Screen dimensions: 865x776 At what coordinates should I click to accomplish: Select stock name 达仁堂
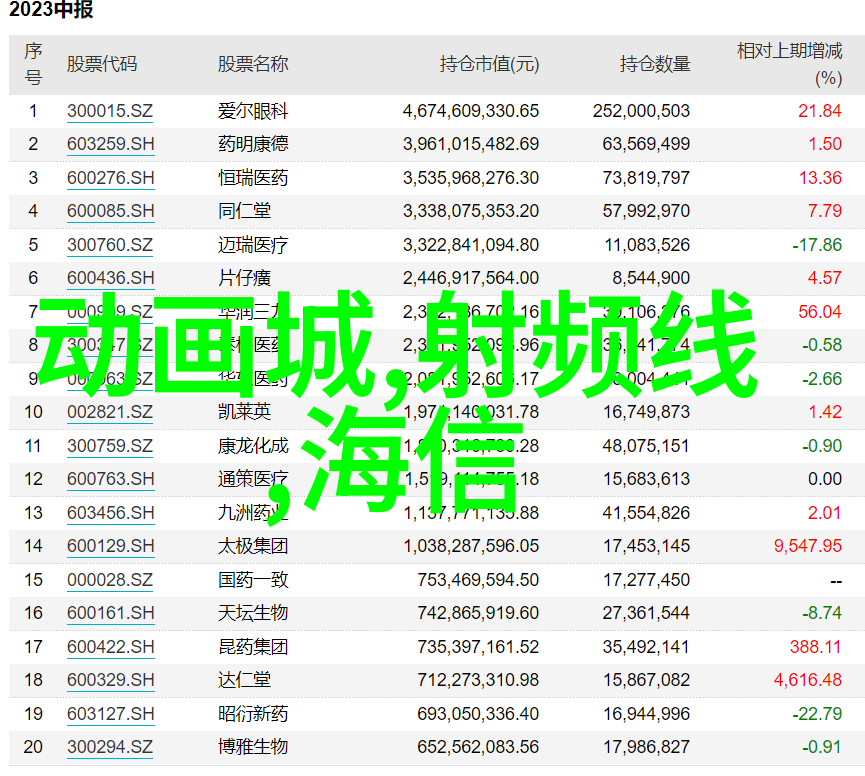coord(244,680)
